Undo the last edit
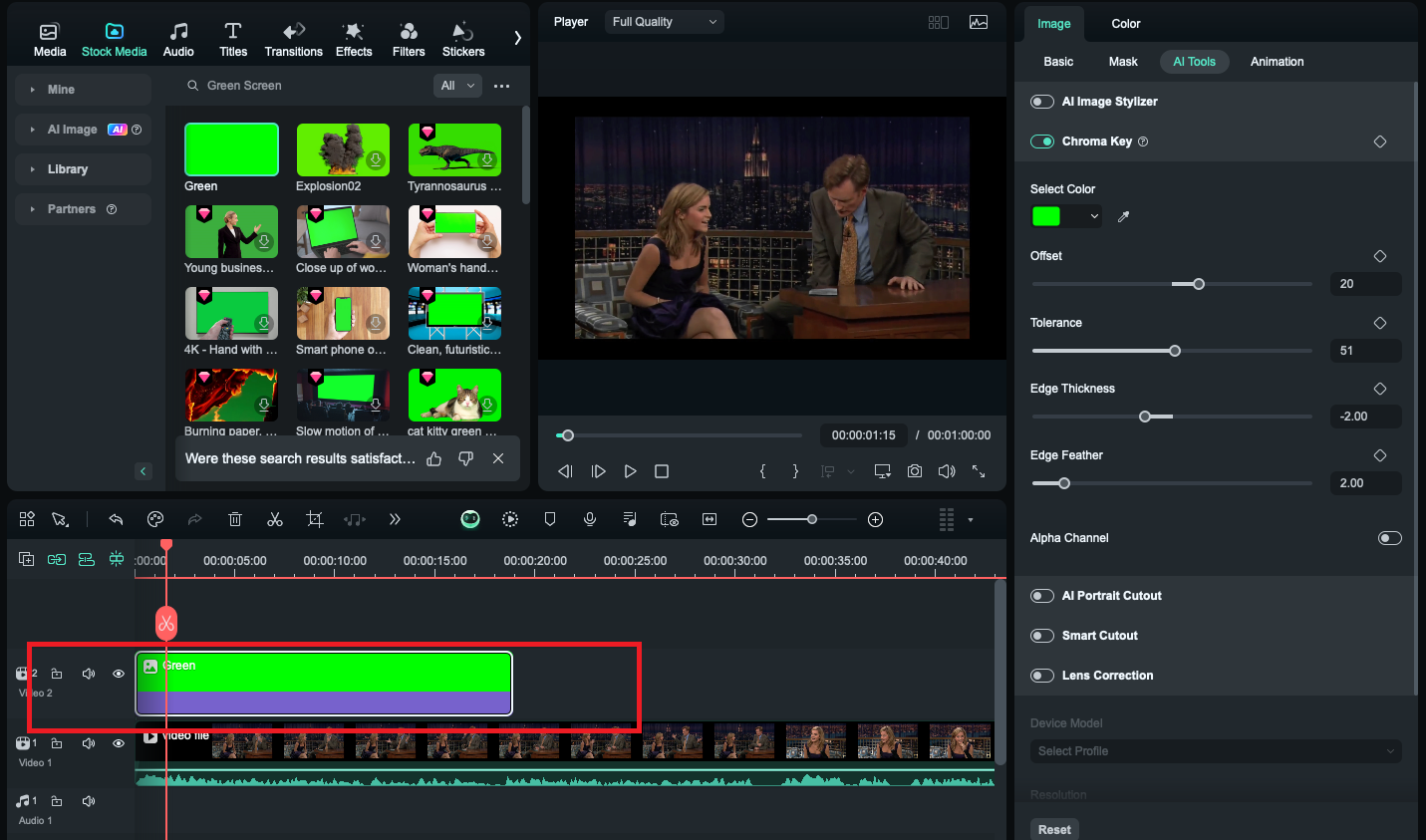Viewport: 1426px width, 840px height. [116, 518]
